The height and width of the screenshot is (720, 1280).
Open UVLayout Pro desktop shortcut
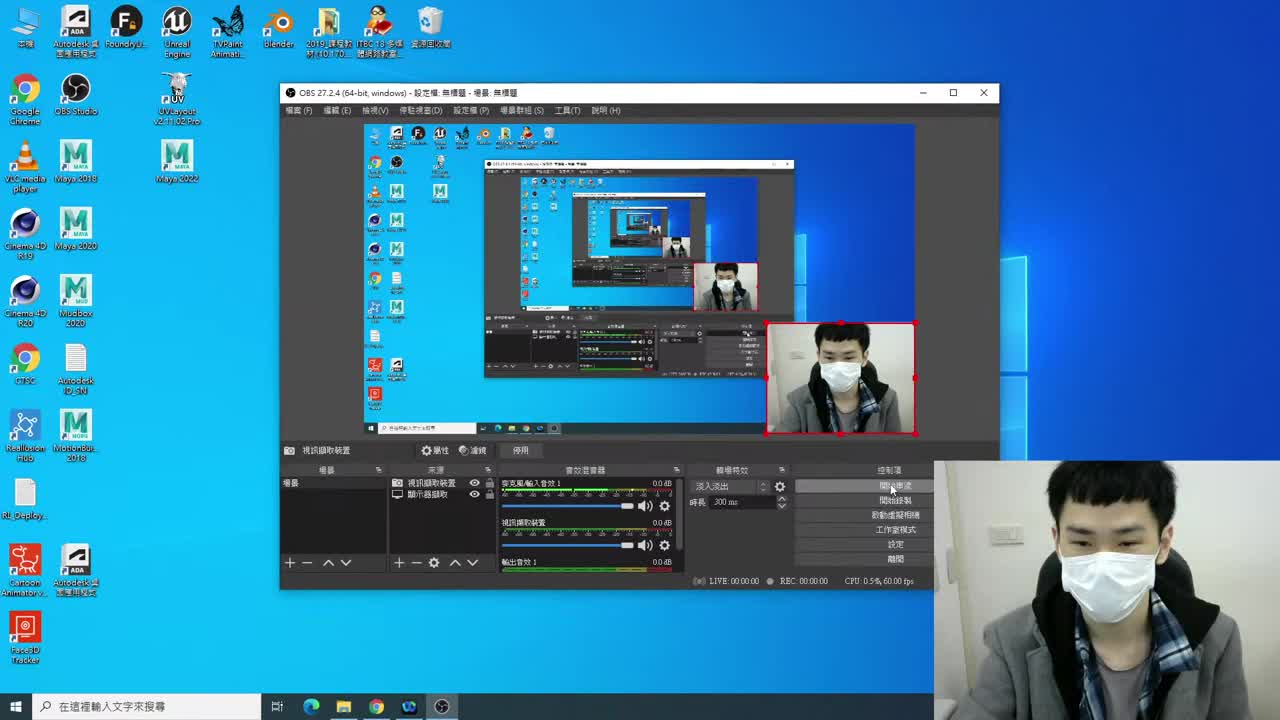click(x=177, y=99)
